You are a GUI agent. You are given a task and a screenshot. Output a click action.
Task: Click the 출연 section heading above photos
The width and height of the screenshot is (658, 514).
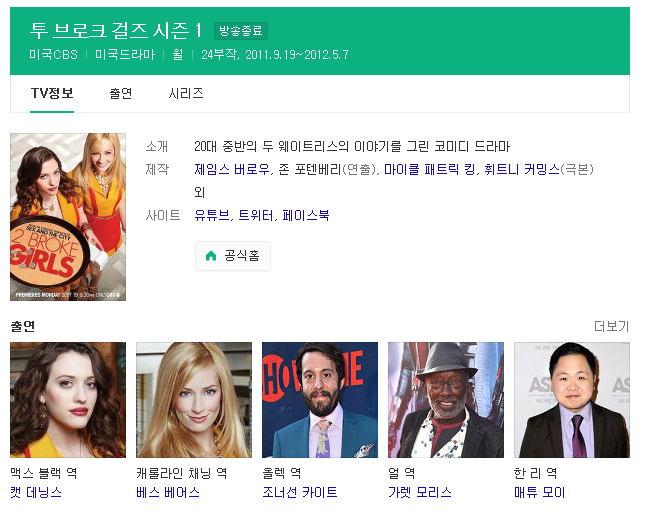23,326
